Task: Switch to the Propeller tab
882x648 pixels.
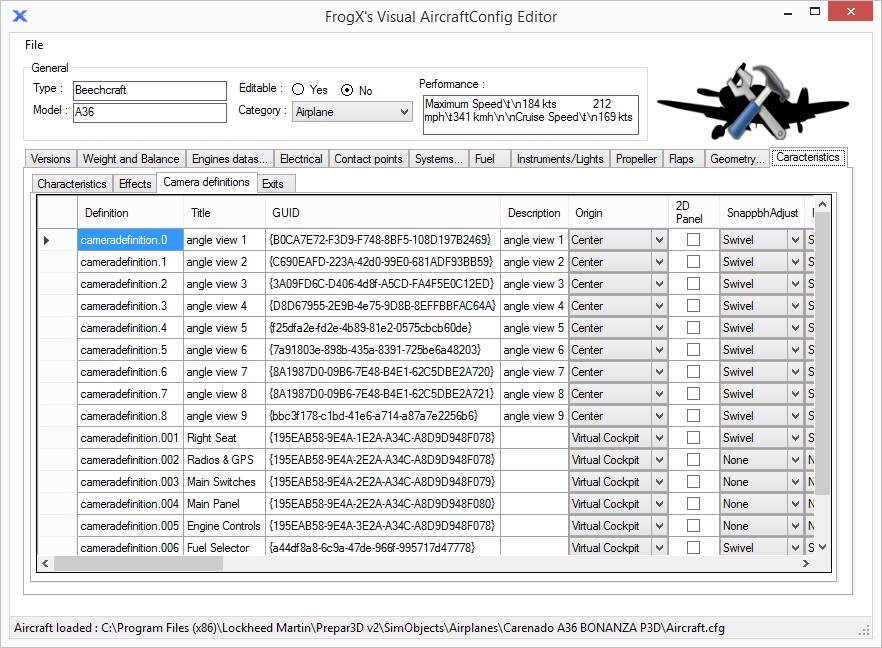Action: 636,159
